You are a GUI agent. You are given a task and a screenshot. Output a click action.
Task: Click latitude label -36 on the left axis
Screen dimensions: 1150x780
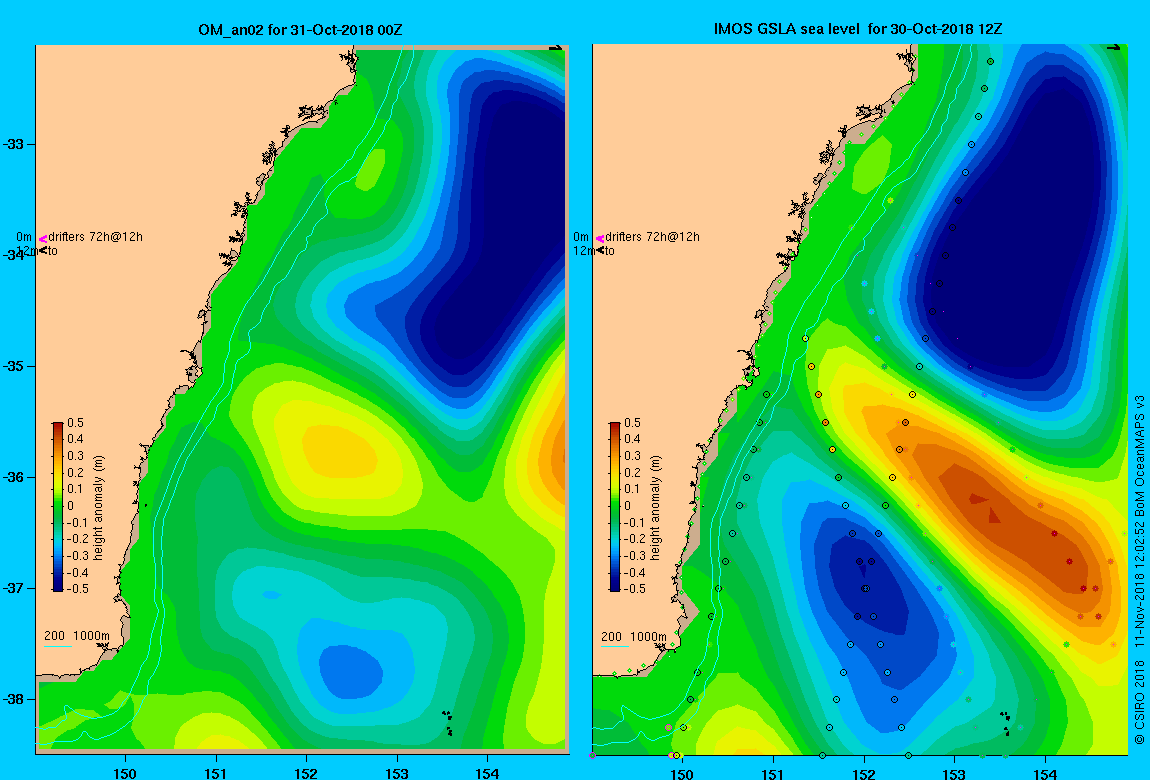(14, 477)
